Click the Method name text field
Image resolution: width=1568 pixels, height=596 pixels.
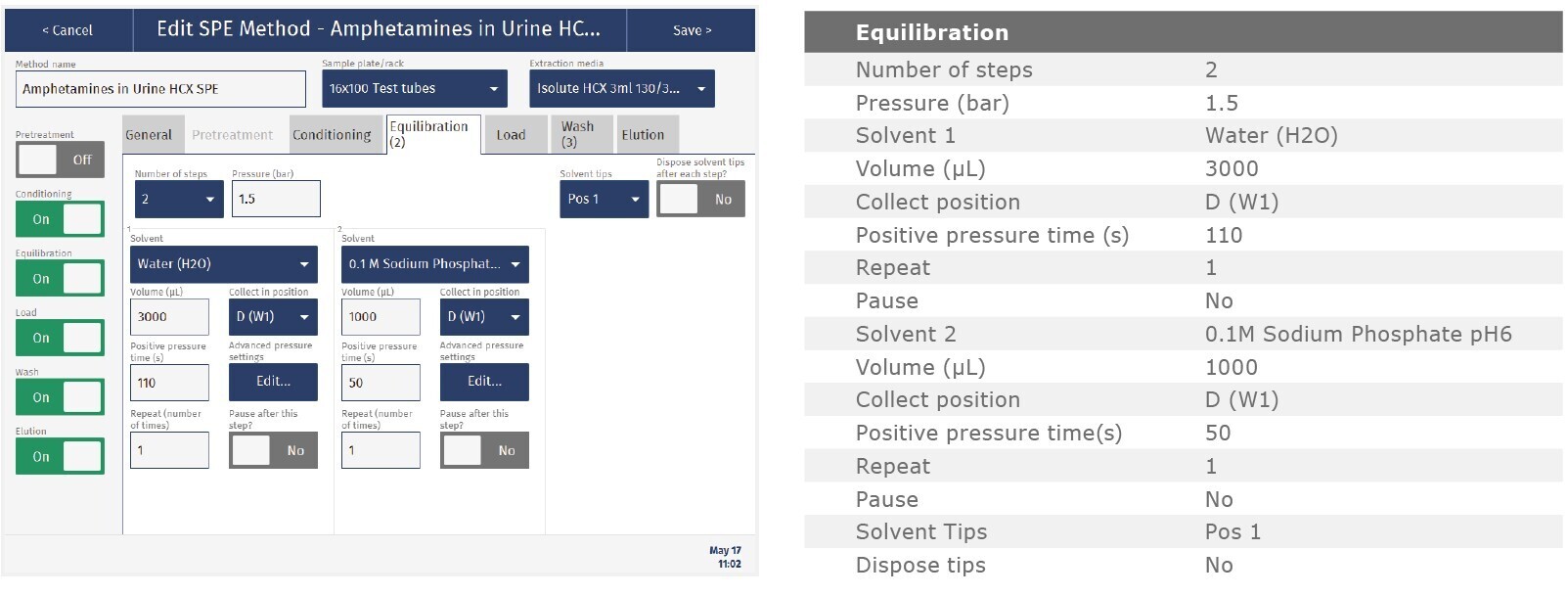click(x=160, y=89)
